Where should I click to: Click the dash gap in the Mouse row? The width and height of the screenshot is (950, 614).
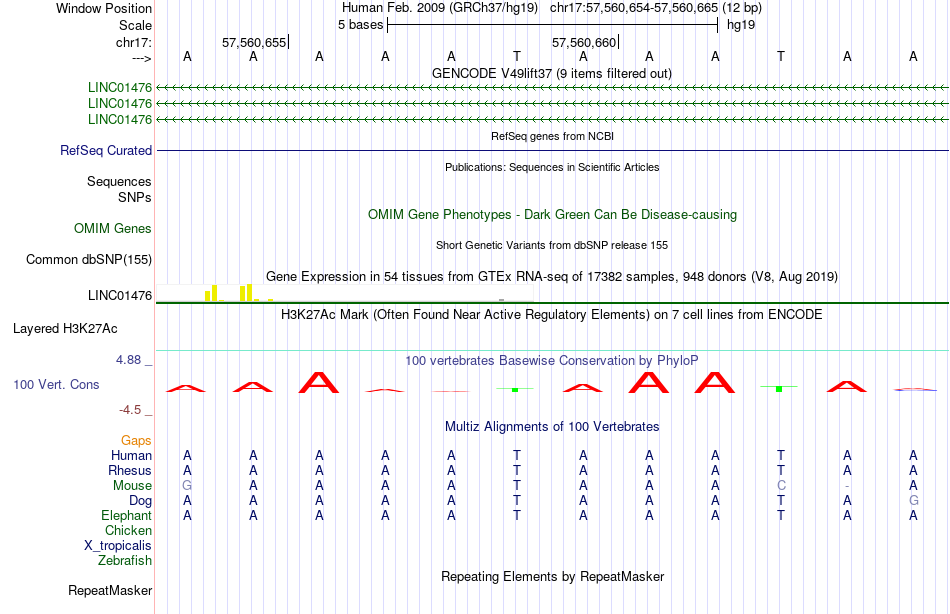pos(847,486)
